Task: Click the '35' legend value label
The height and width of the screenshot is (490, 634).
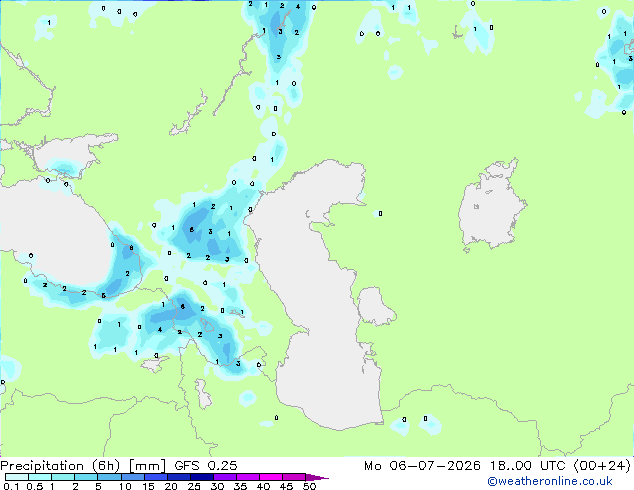Action: point(240,486)
